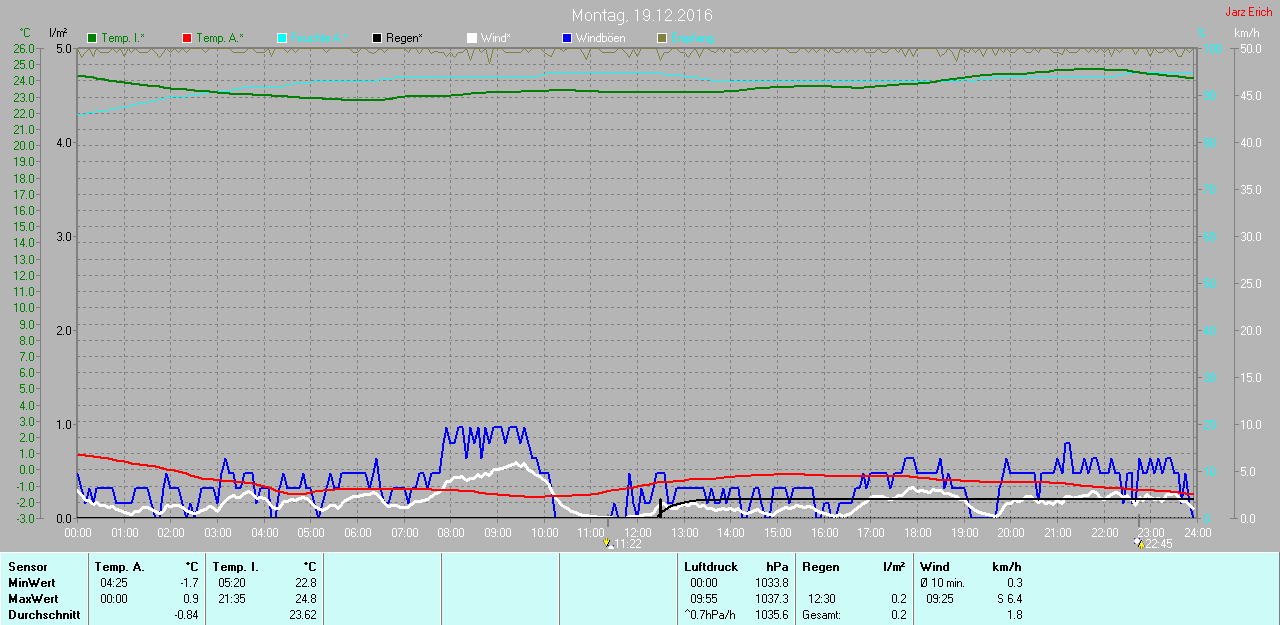Click the date title Montag, 19.12.2016
The image size is (1280, 625).
click(x=642, y=16)
